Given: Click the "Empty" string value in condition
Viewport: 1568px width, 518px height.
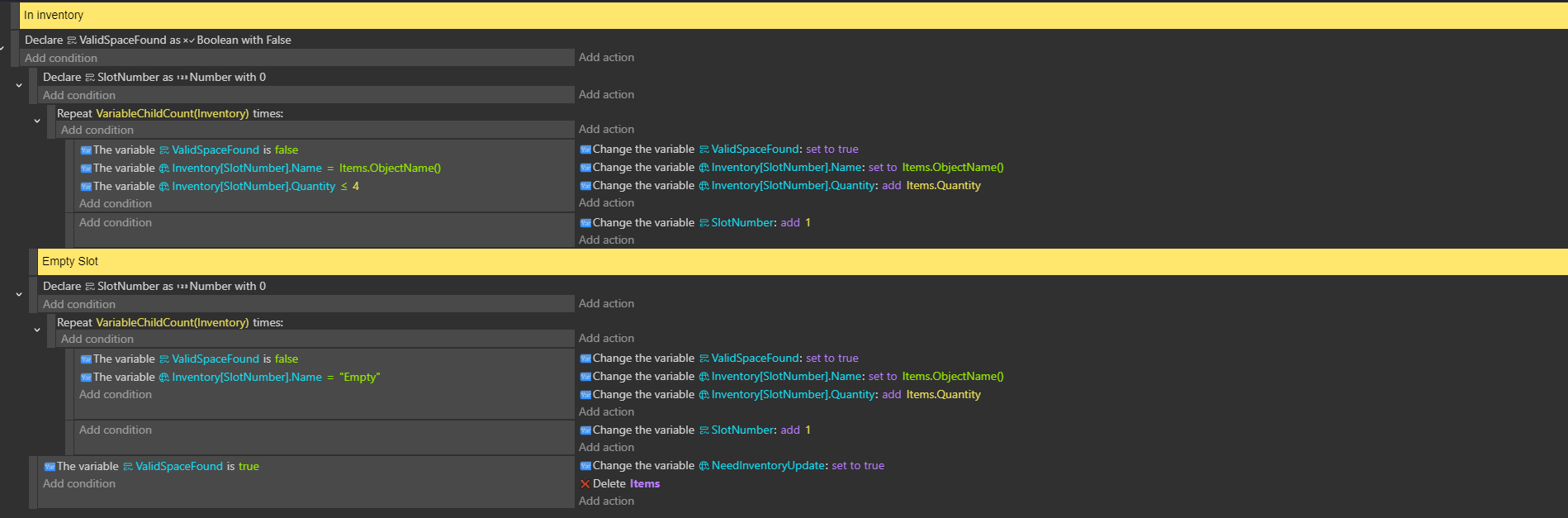Looking at the screenshot, I should click(x=359, y=378).
